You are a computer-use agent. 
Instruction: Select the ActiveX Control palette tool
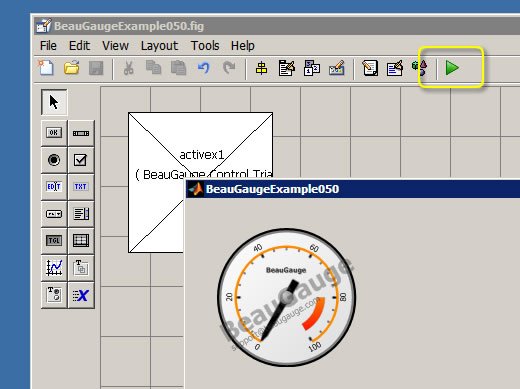click(81, 295)
